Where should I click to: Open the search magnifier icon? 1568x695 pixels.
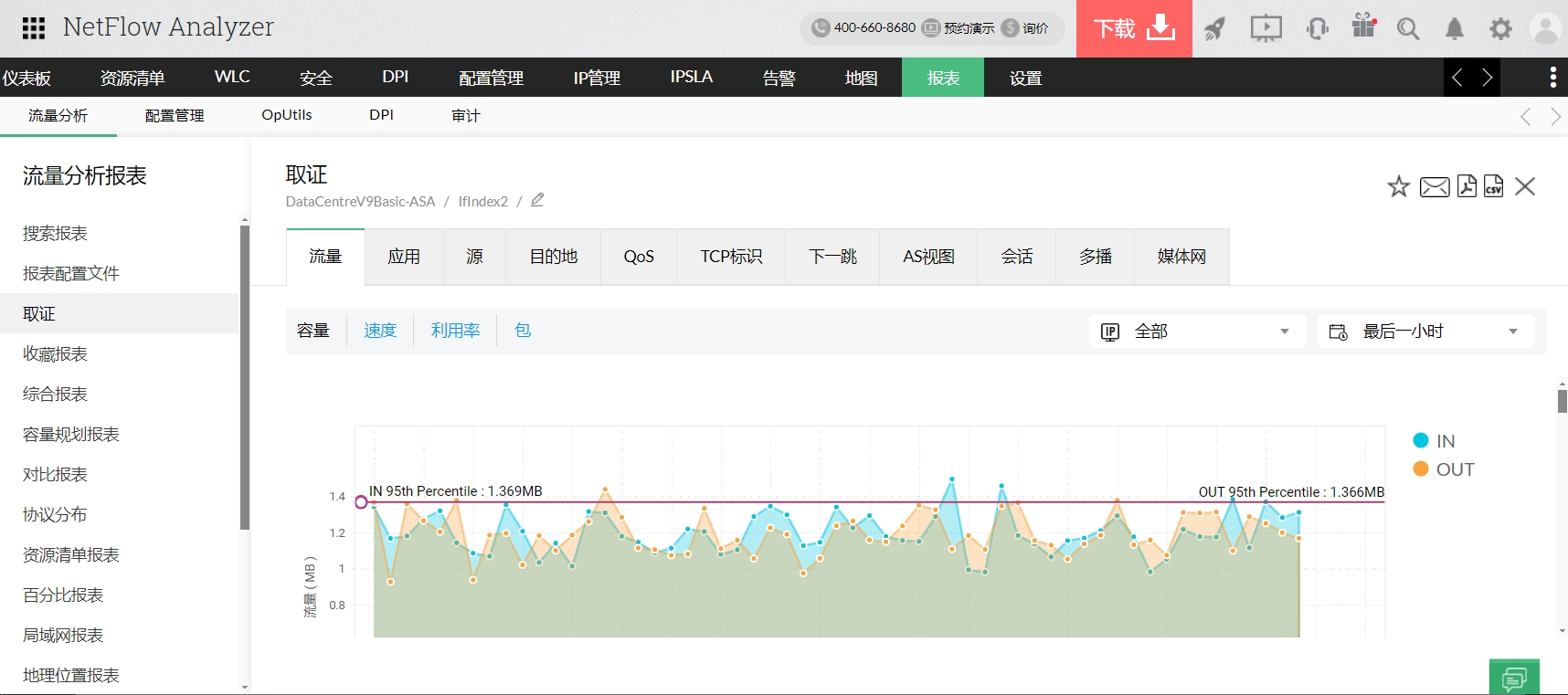point(1407,29)
